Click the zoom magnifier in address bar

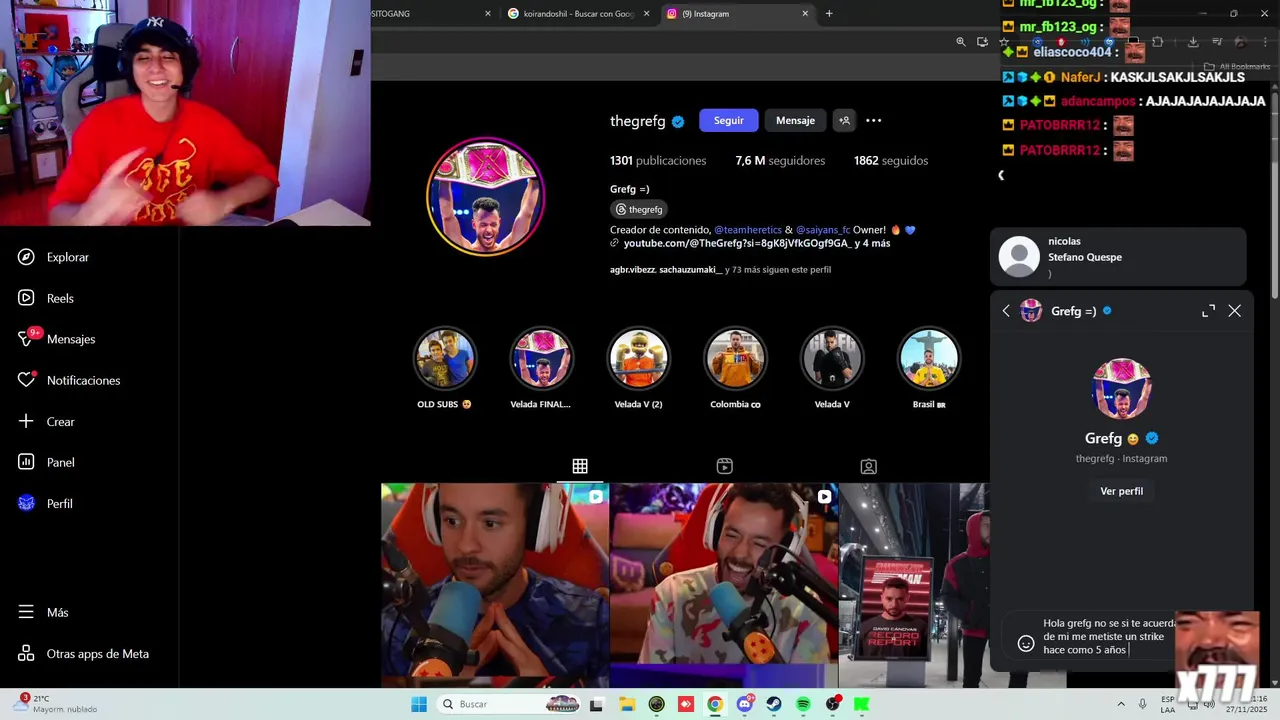click(961, 42)
